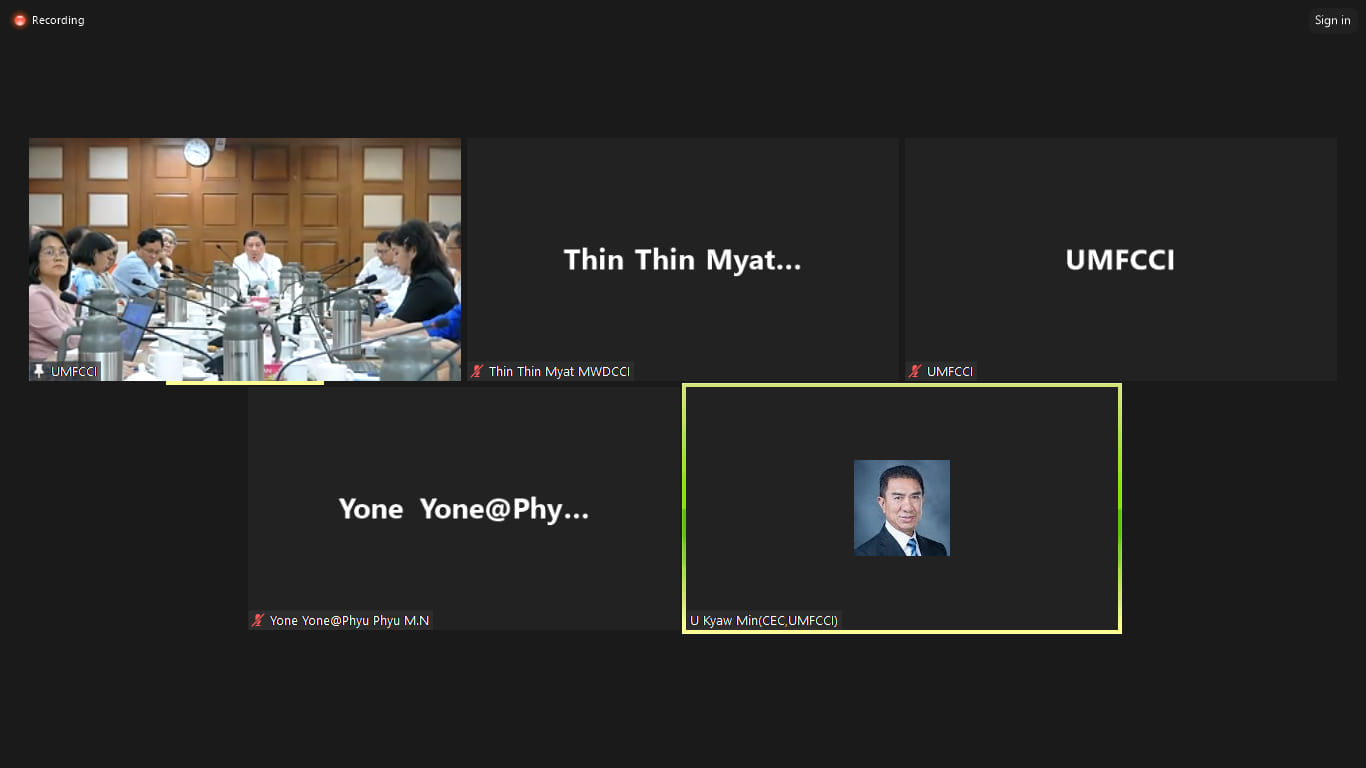This screenshot has height=768, width=1366.
Task: Click the red Recording indicator icon
Action: point(19,20)
